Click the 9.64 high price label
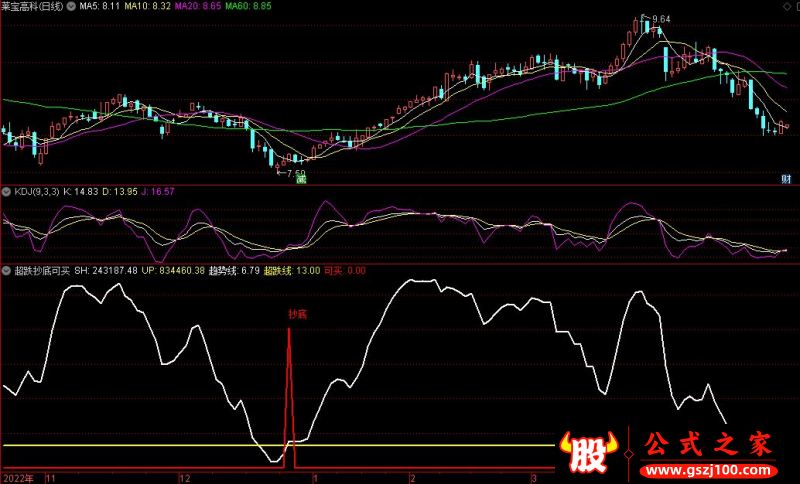The height and width of the screenshot is (484, 800). pyautogui.click(x=661, y=19)
